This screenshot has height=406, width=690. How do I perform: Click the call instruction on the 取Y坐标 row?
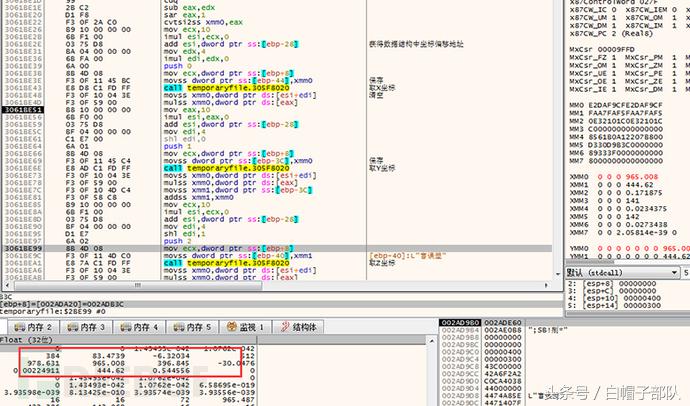[226, 168]
